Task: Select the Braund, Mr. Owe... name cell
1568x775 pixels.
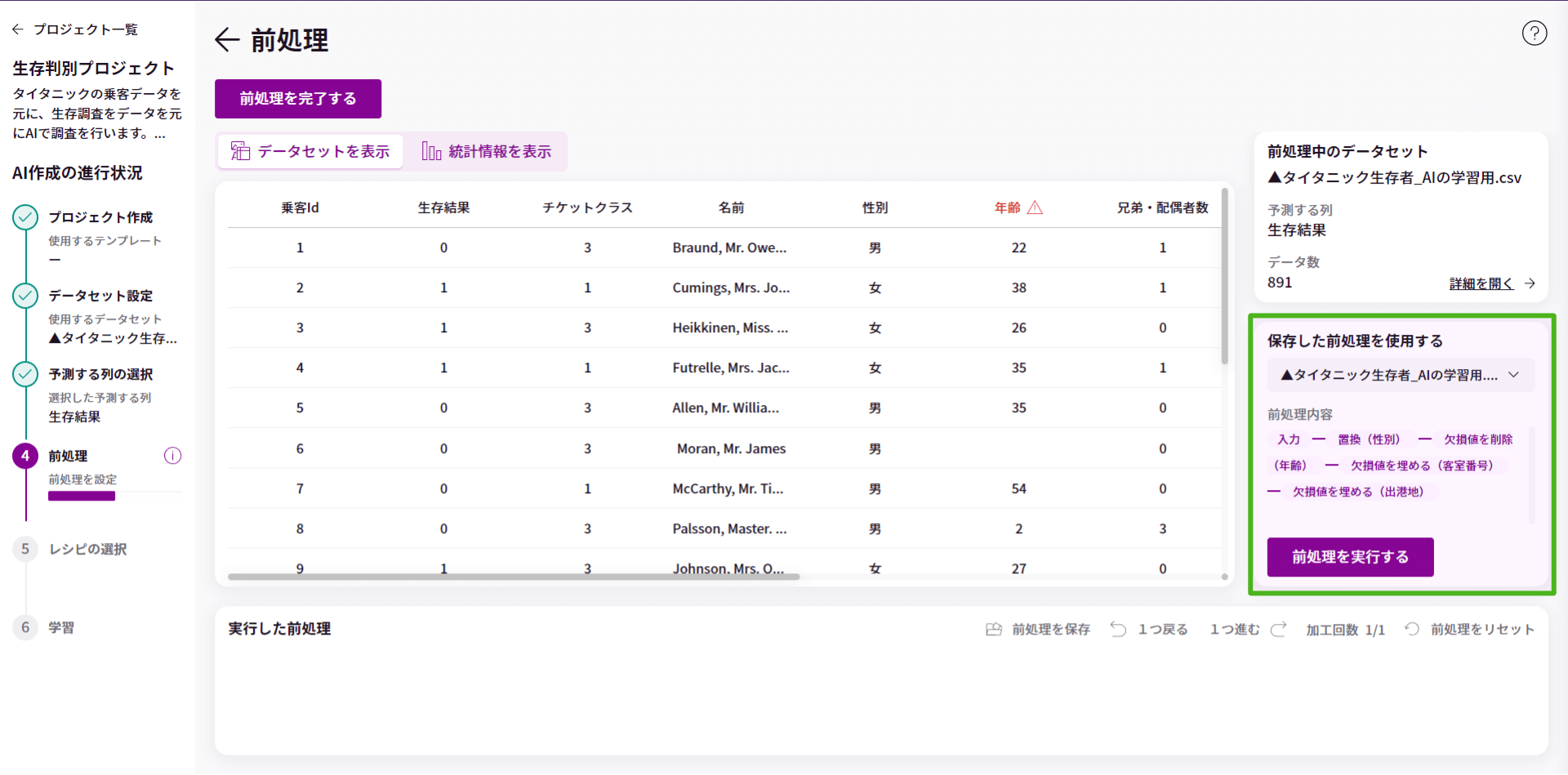Action: (x=729, y=247)
